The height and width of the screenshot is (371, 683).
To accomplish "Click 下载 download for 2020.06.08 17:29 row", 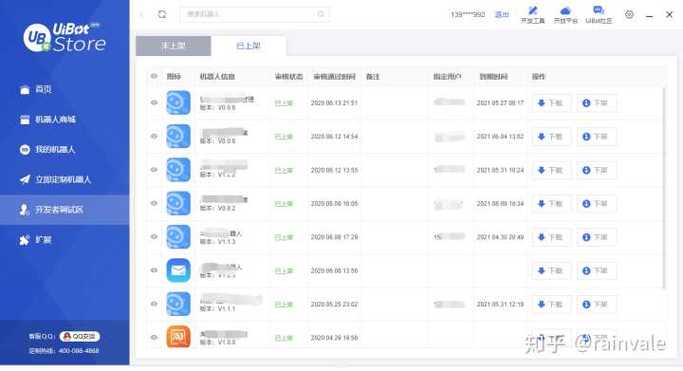I will point(551,237).
